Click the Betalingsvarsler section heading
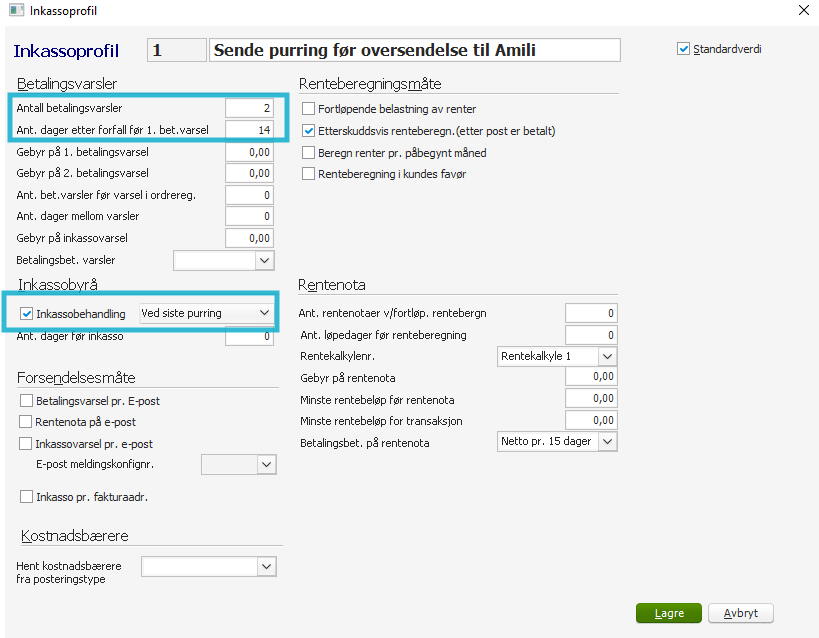Screen dimensions: 819x638 [67, 84]
